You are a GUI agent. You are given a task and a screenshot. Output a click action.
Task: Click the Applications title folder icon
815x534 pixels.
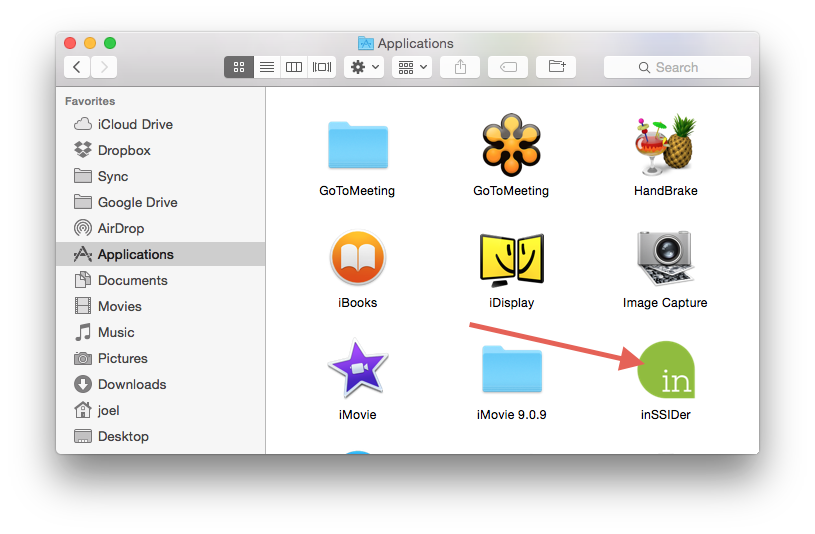tap(366, 43)
